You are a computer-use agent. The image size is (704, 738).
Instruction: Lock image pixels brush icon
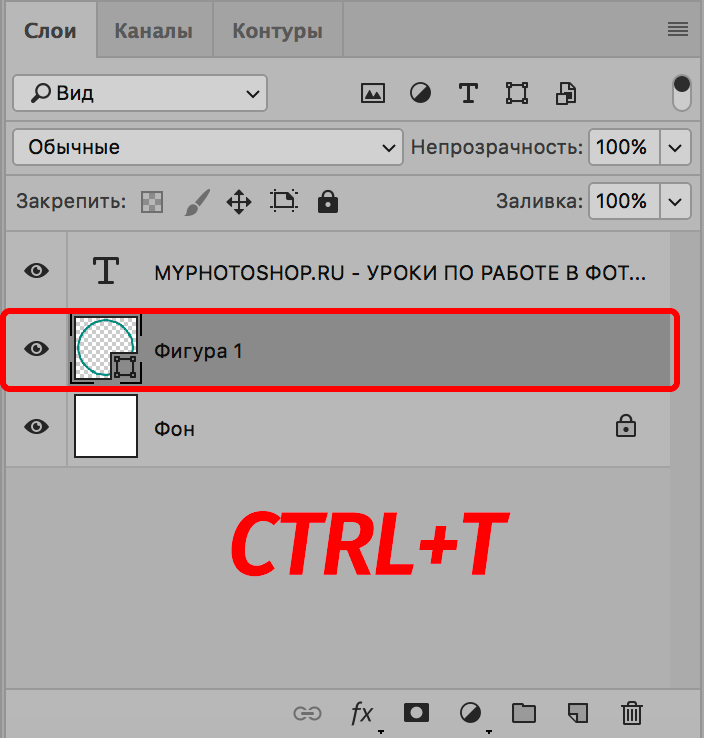(197, 202)
